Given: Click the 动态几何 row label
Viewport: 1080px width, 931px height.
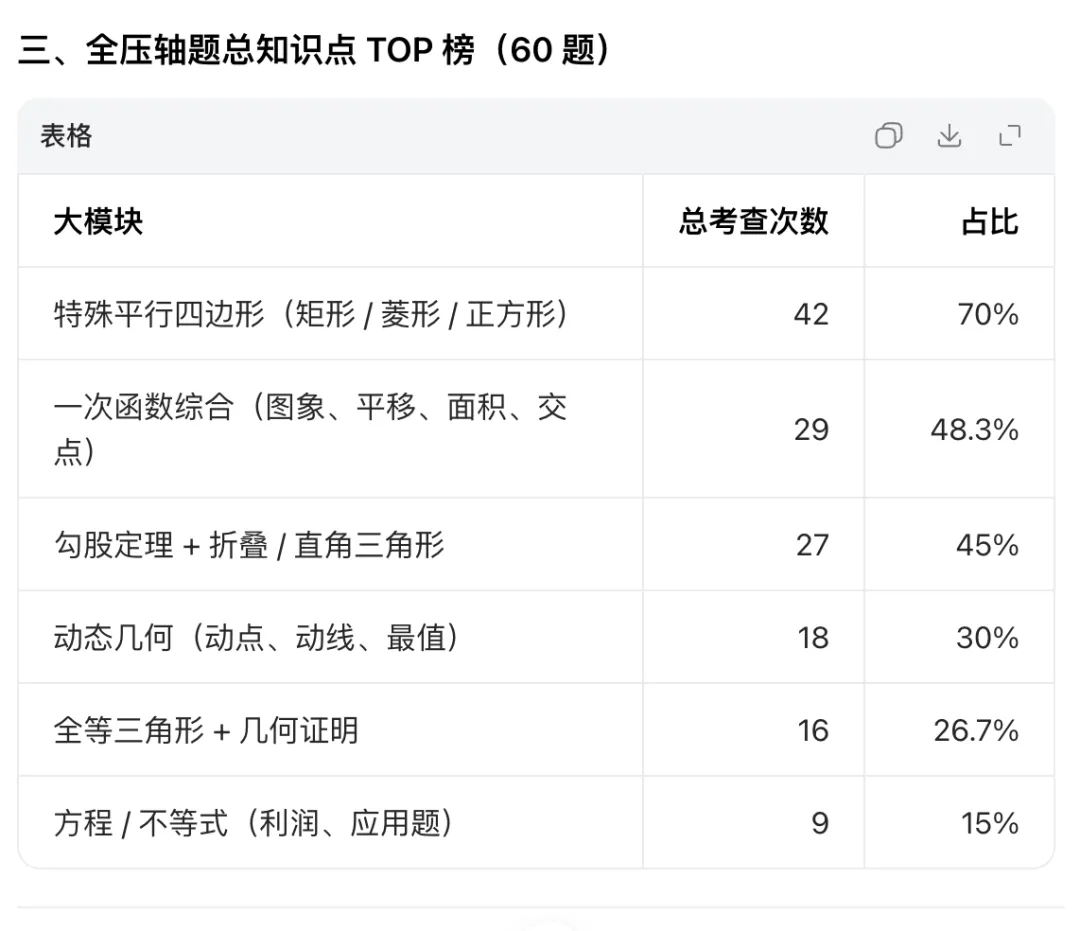Looking at the screenshot, I should [256, 638].
